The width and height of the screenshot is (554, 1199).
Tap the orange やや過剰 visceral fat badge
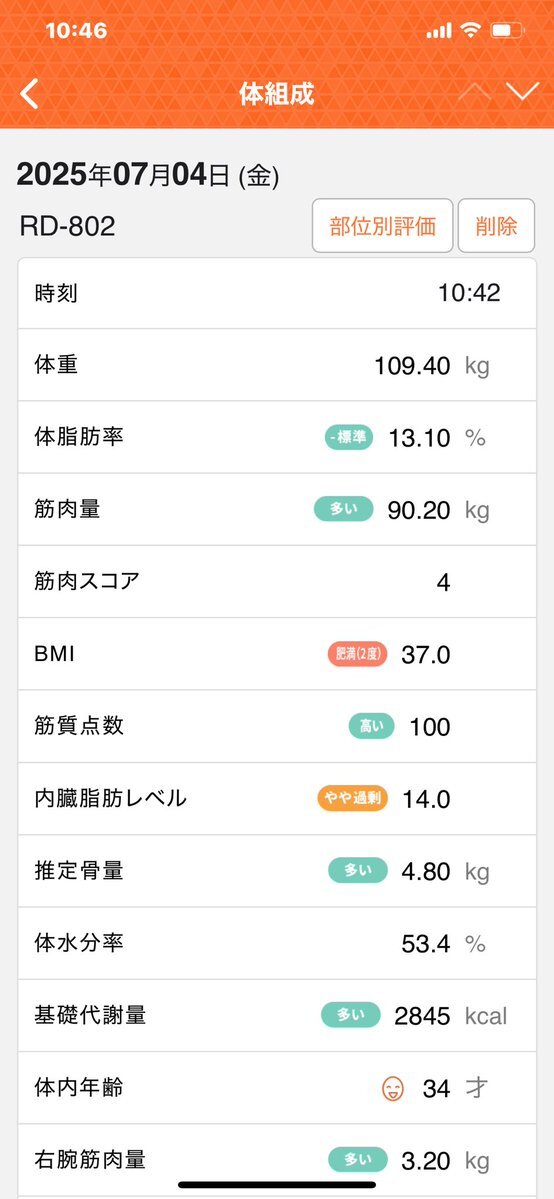pyautogui.click(x=353, y=799)
